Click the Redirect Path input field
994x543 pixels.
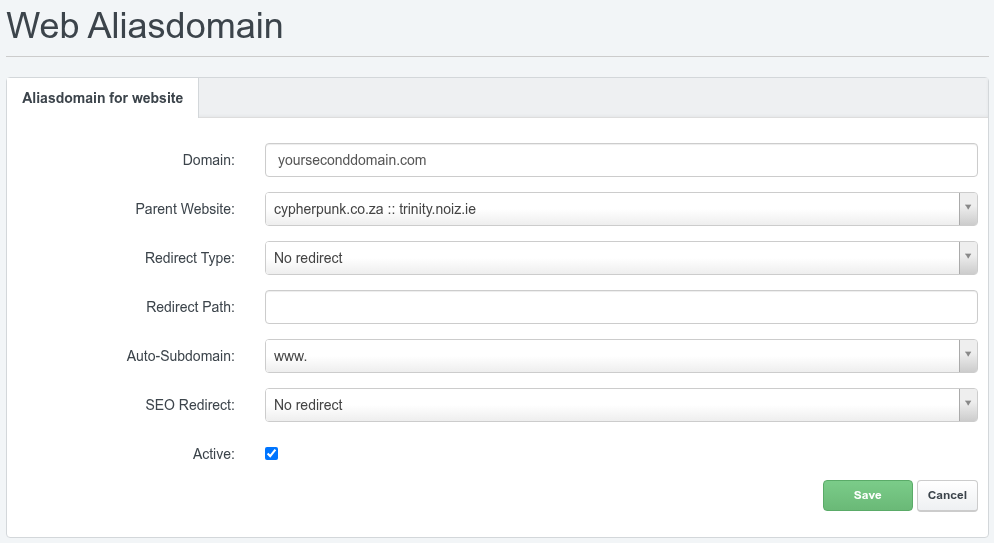pyautogui.click(x=621, y=307)
